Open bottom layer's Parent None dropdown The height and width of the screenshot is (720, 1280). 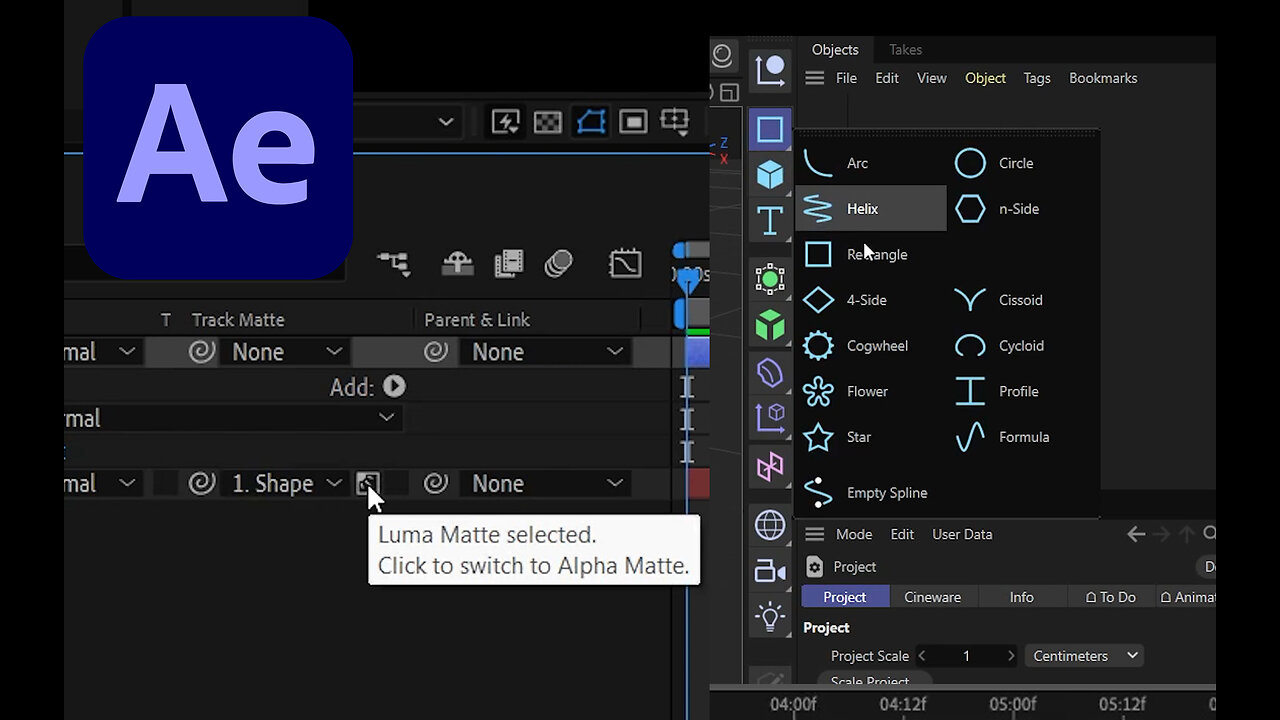(546, 484)
